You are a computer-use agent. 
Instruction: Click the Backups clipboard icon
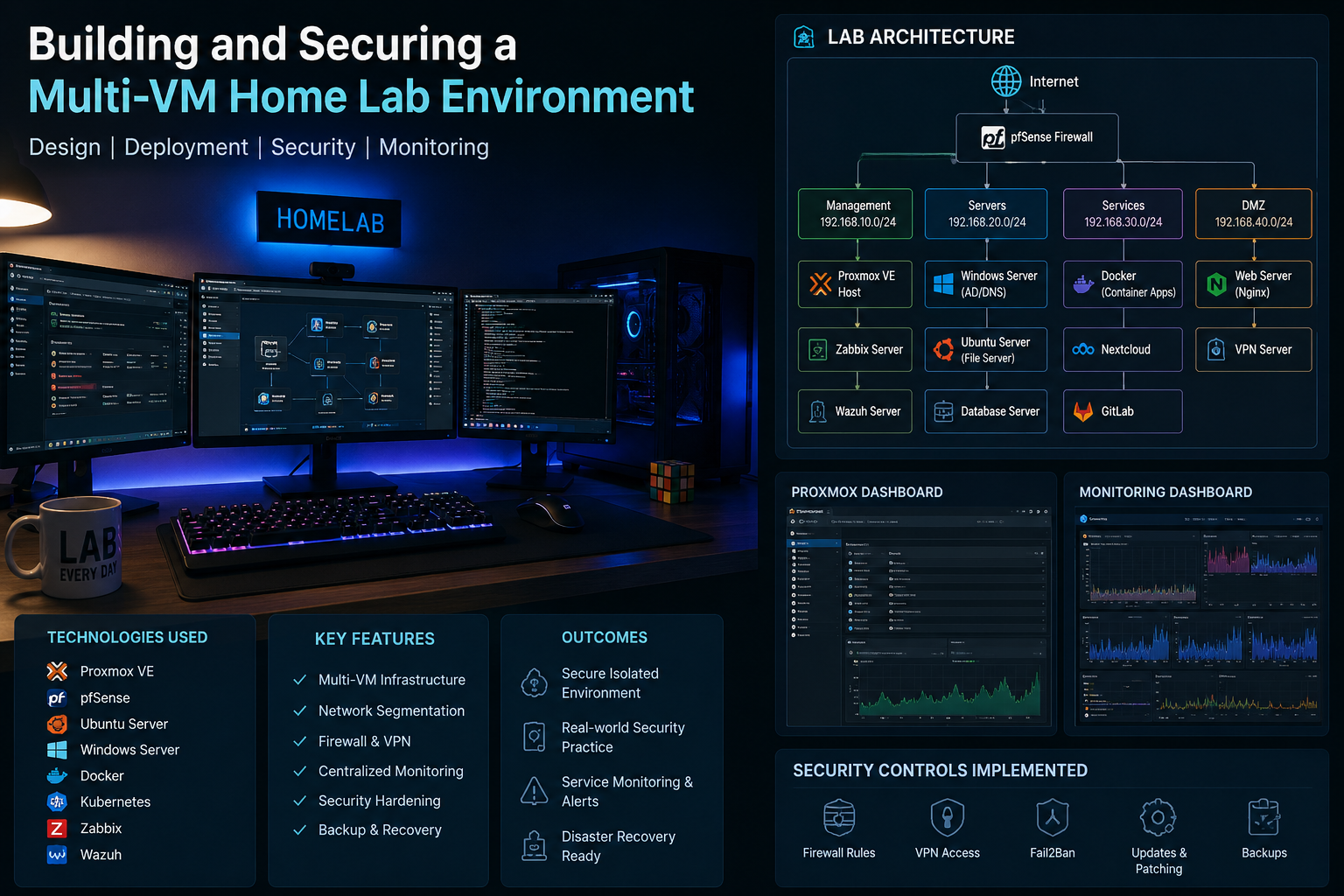1264,817
